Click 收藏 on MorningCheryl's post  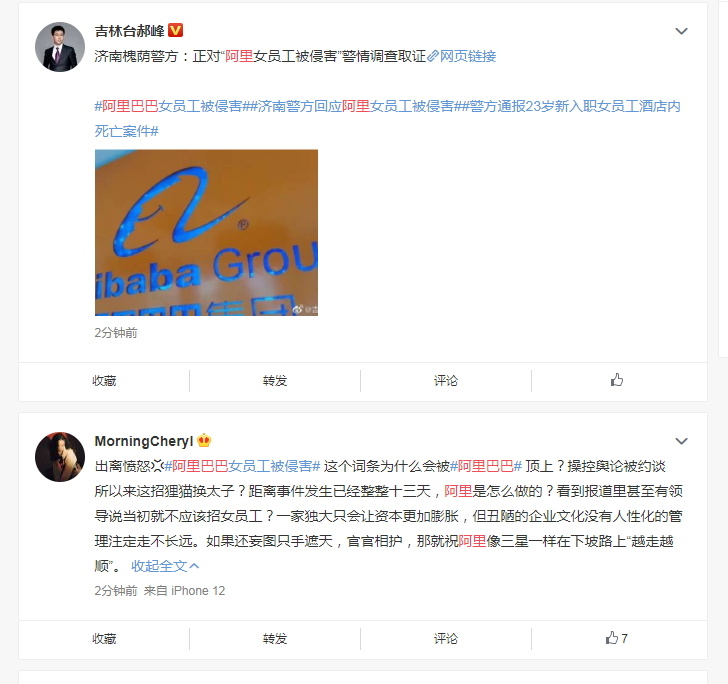[x=104, y=639]
